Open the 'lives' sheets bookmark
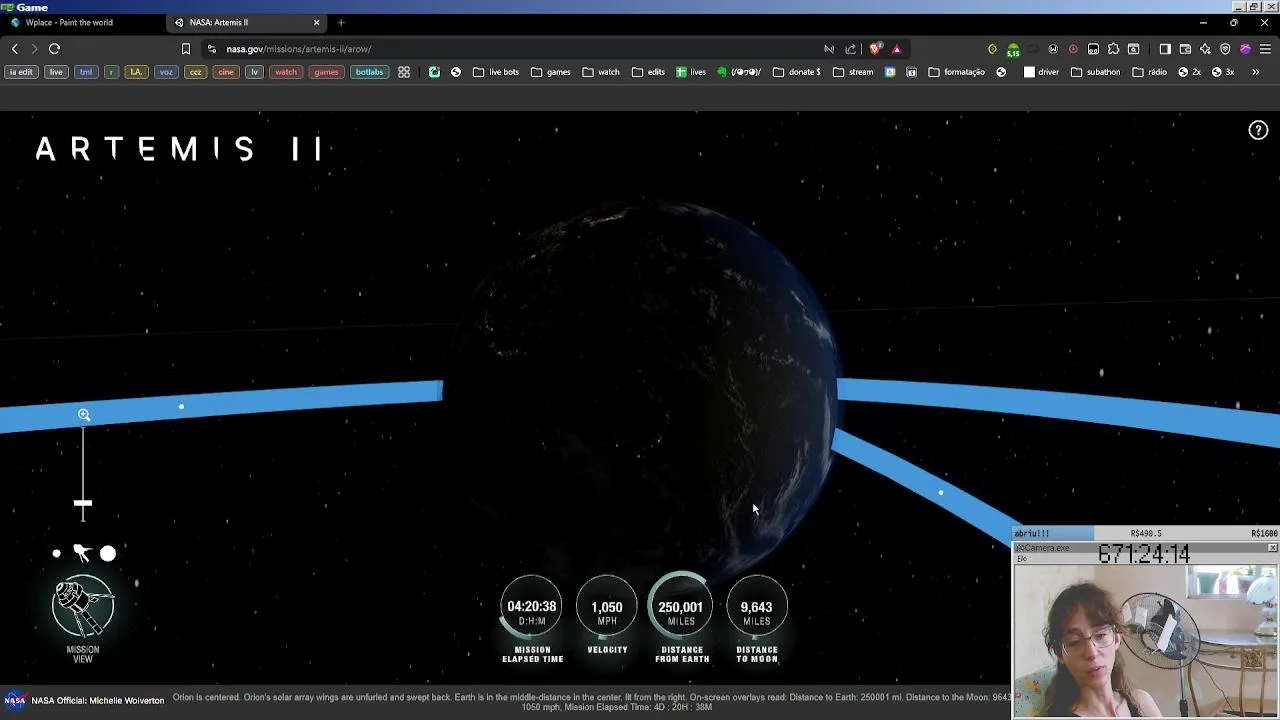The width and height of the screenshot is (1280, 720). [x=691, y=72]
